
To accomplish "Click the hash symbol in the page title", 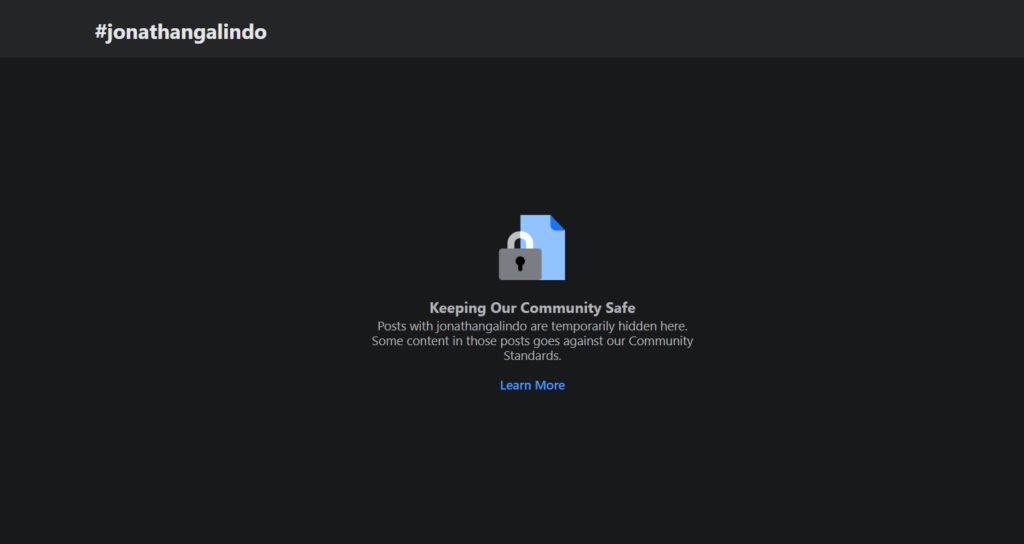I will pos(101,32).
